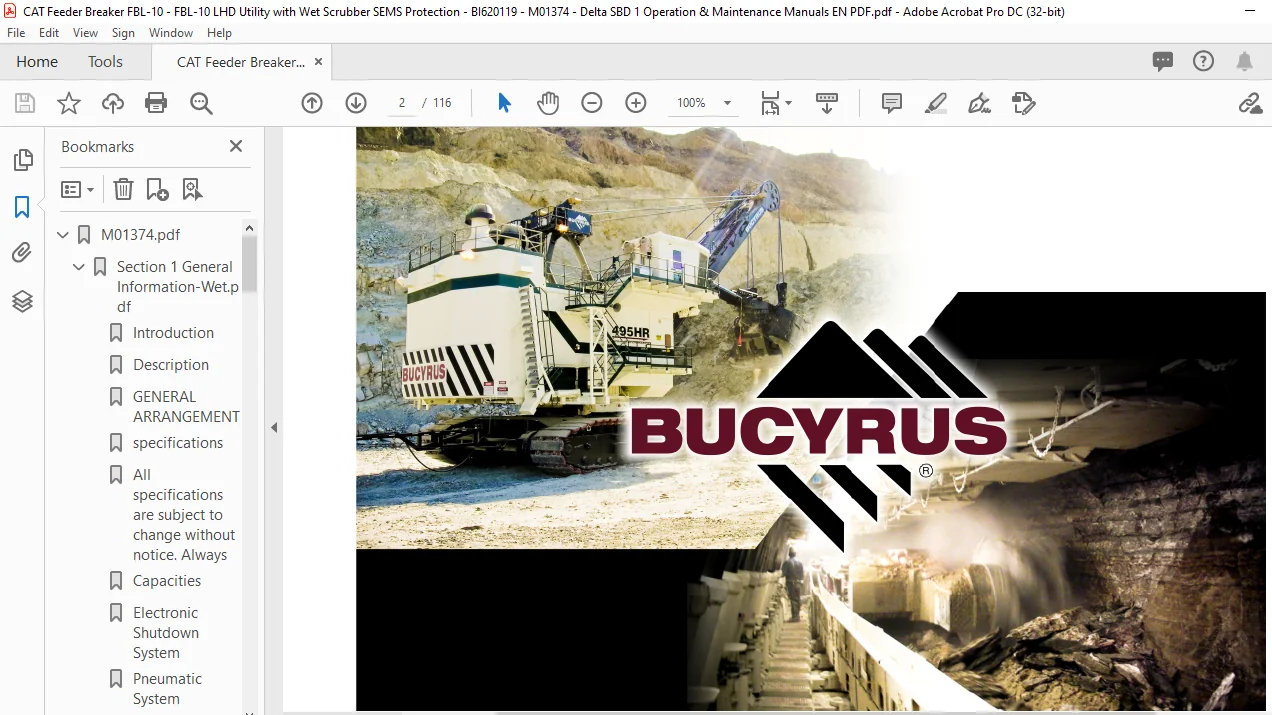Click the page number input field
1272x715 pixels.
tap(401, 103)
